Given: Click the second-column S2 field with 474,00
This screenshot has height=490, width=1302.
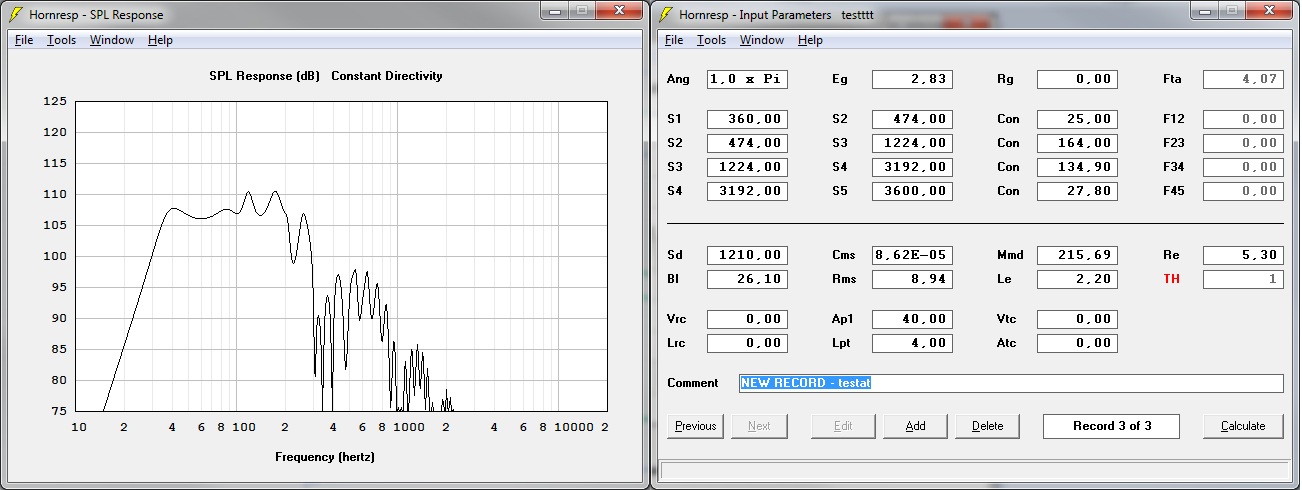Looking at the screenshot, I should tap(912, 119).
